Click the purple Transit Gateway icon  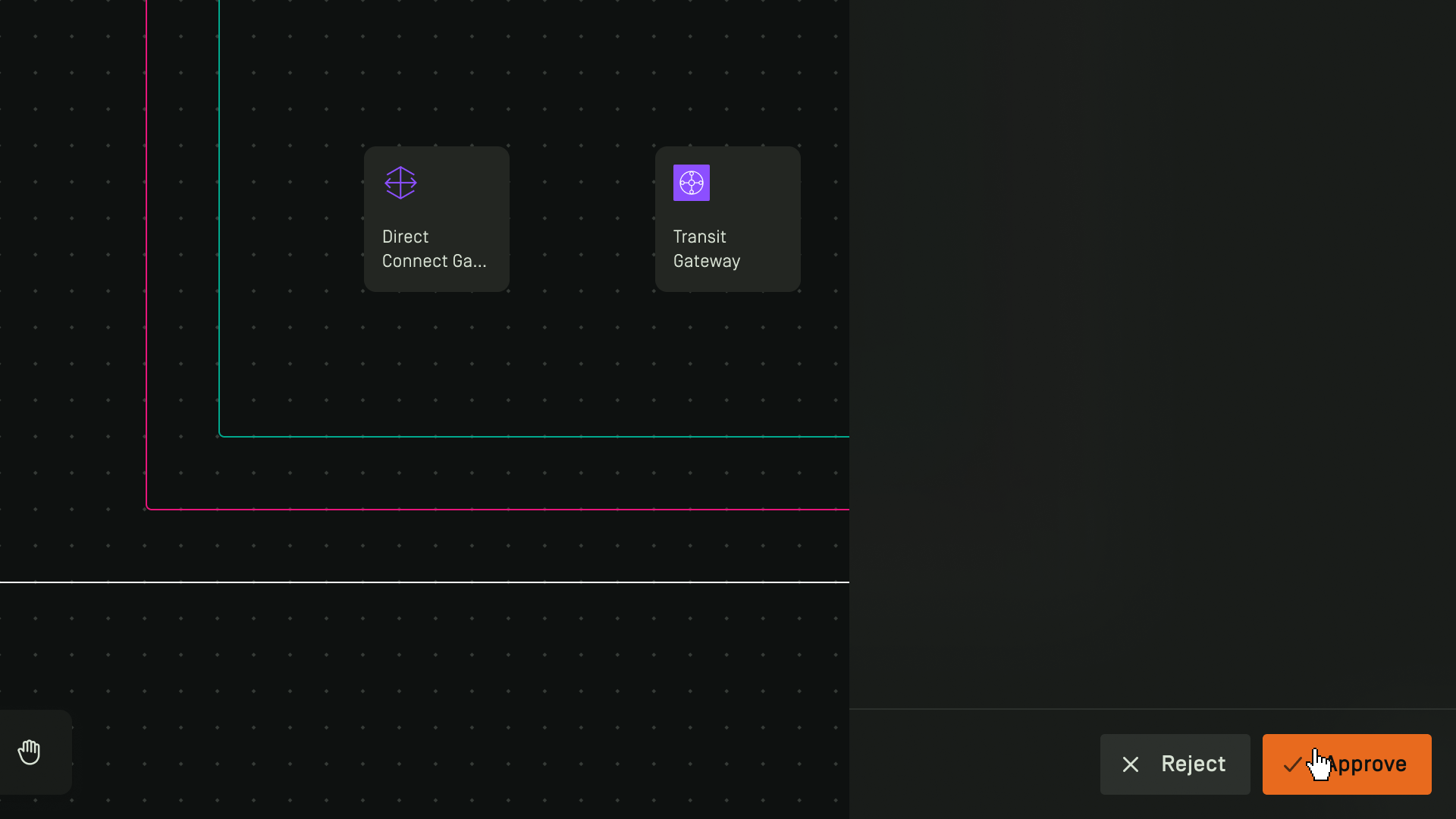pyautogui.click(x=691, y=183)
